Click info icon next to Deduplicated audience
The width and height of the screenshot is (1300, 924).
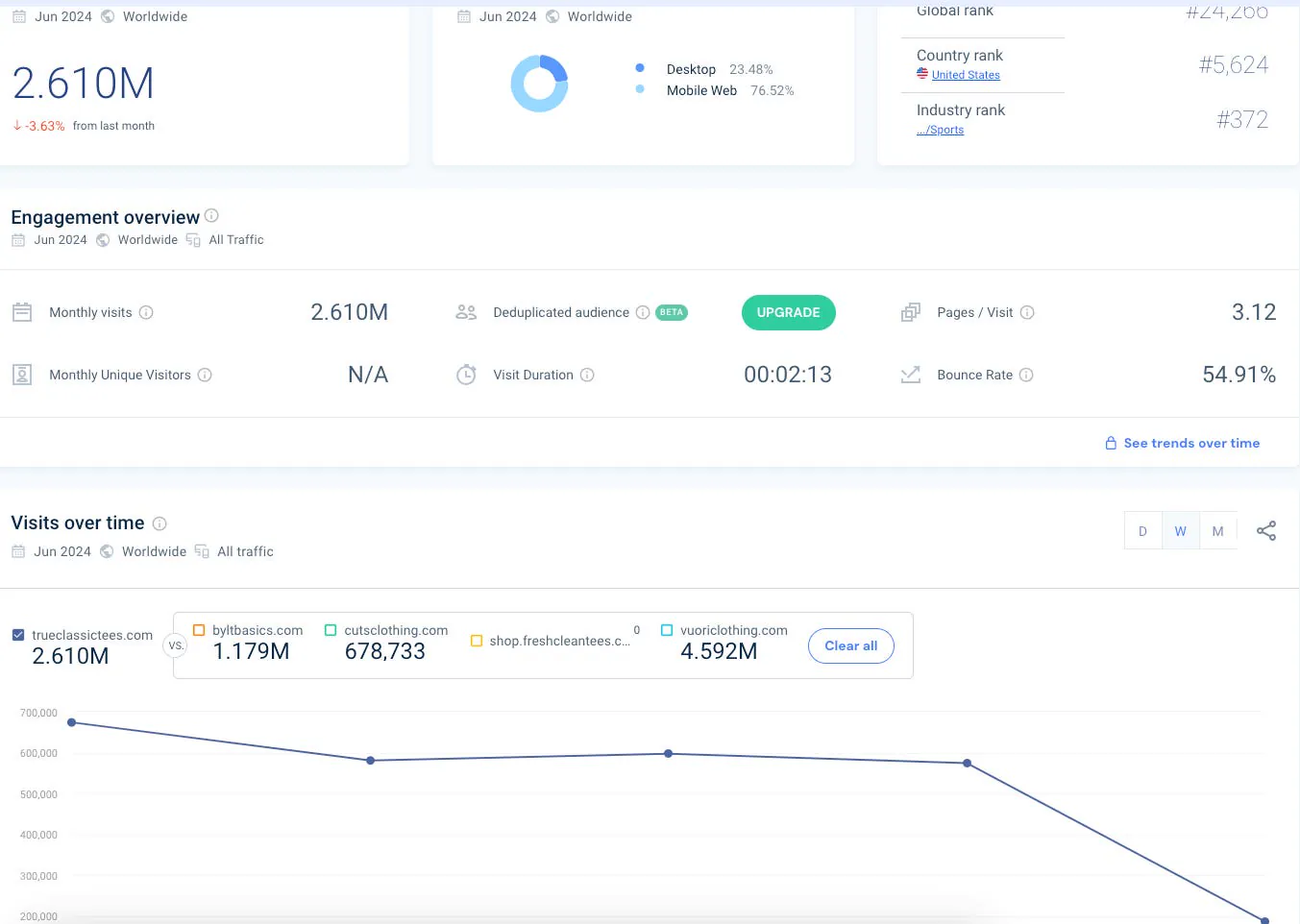643,312
